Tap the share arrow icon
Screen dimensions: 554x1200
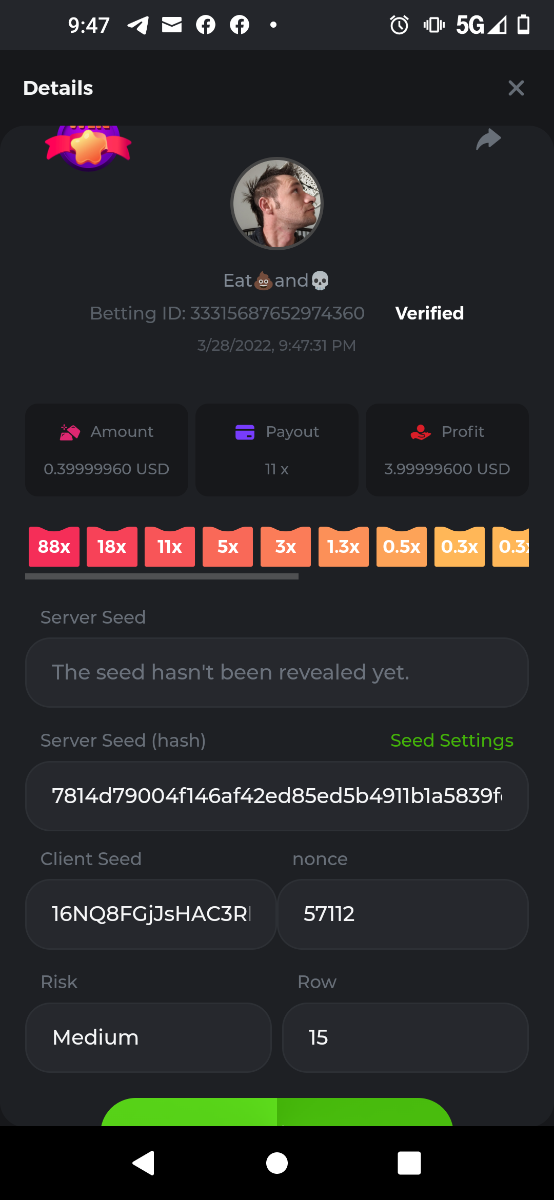(488, 139)
